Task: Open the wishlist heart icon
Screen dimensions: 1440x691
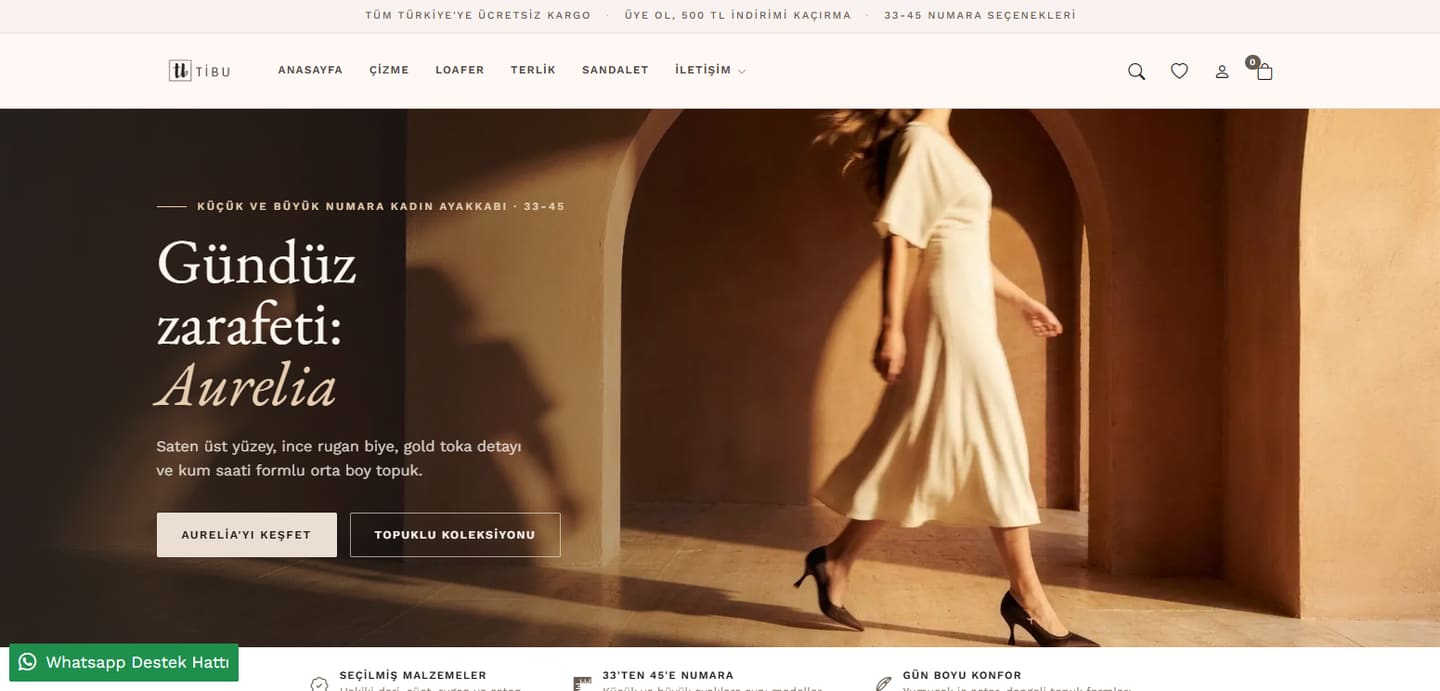Action: coord(1179,71)
